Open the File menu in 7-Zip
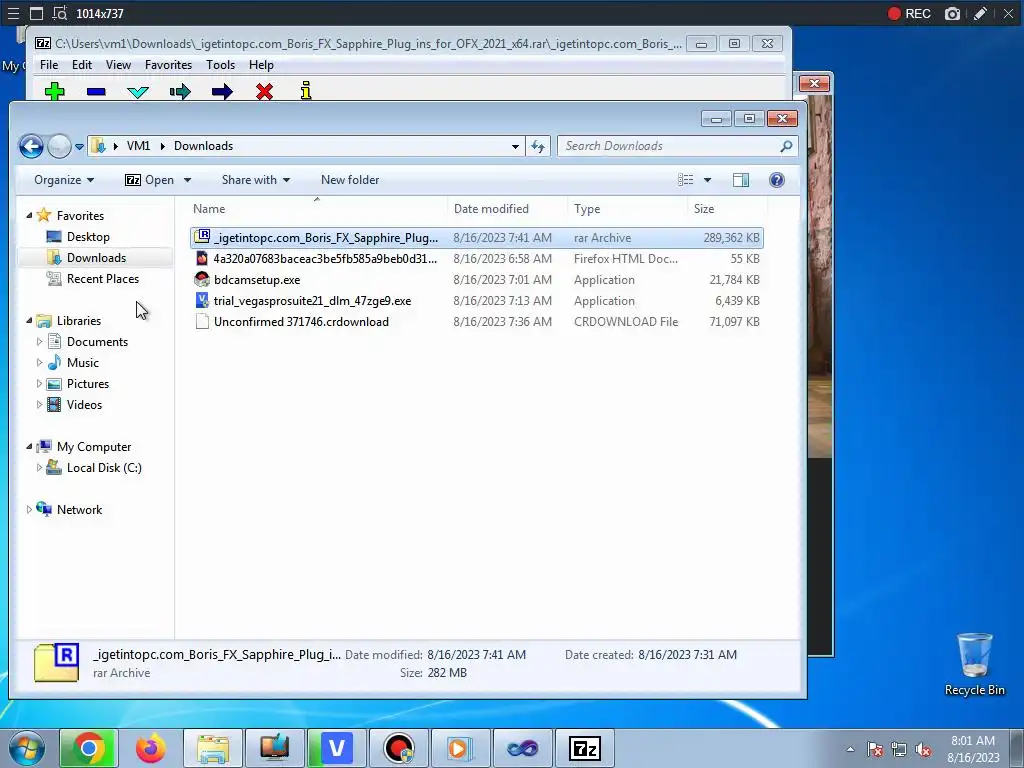 pyautogui.click(x=49, y=65)
